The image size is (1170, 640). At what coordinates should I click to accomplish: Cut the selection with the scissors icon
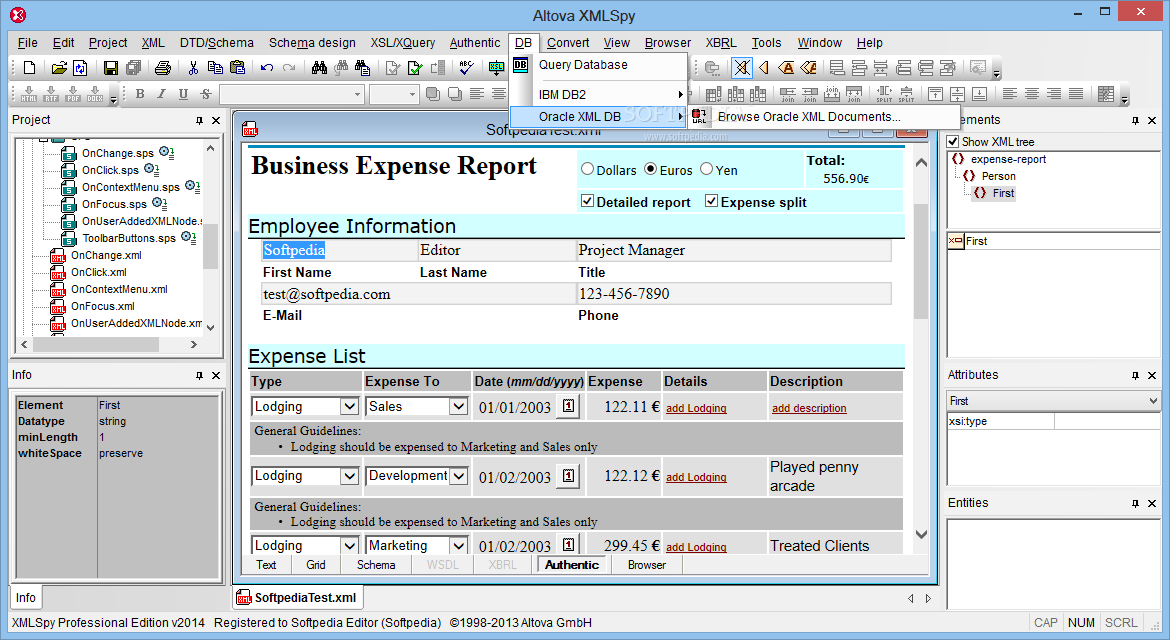click(193, 68)
